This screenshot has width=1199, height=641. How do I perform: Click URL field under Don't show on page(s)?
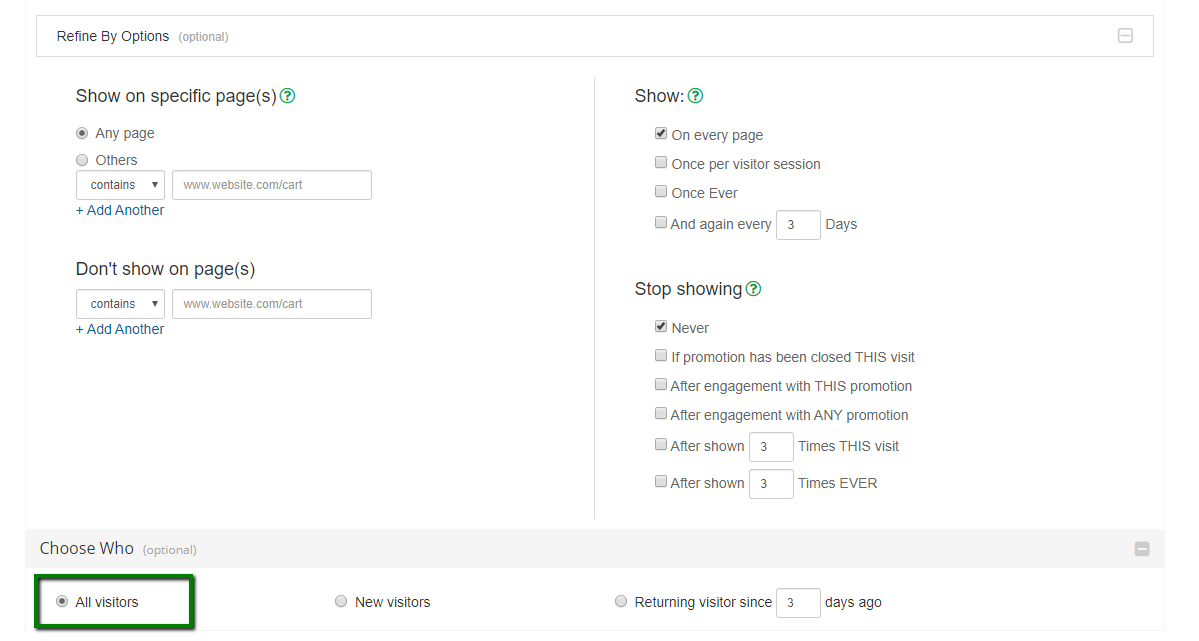coord(272,304)
